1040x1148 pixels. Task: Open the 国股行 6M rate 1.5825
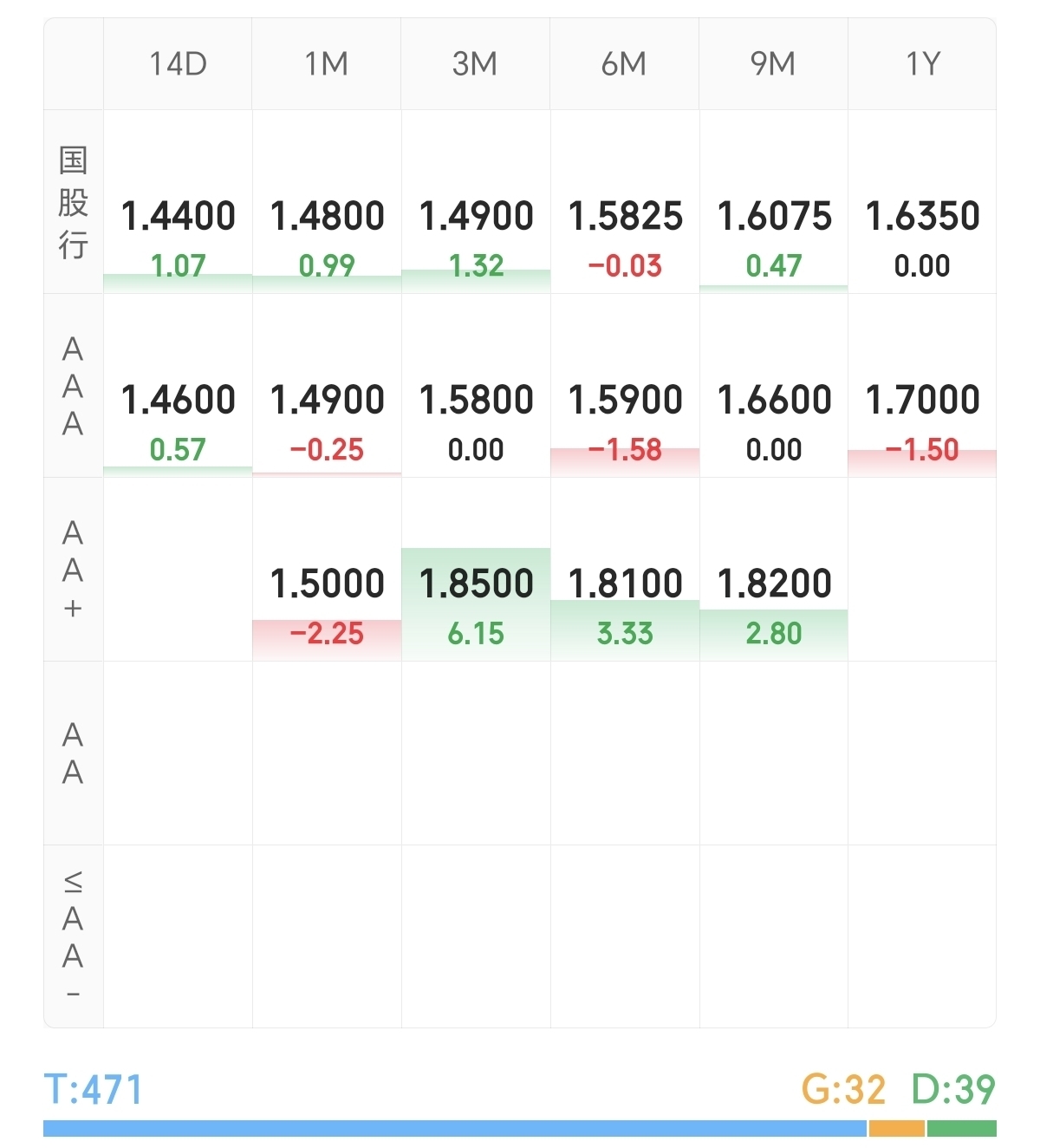click(x=625, y=216)
